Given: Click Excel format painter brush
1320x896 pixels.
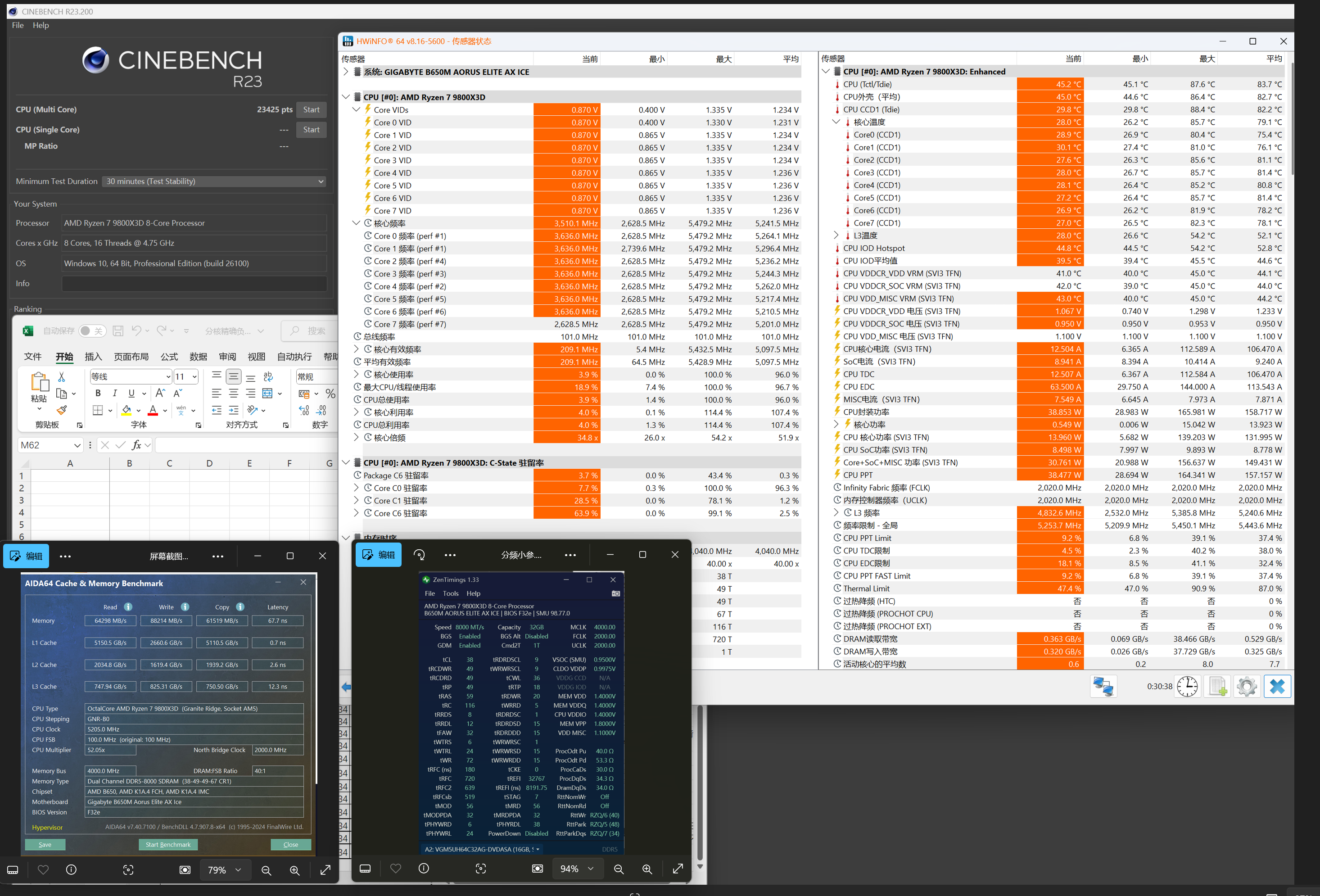Looking at the screenshot, I should [62, 410].
